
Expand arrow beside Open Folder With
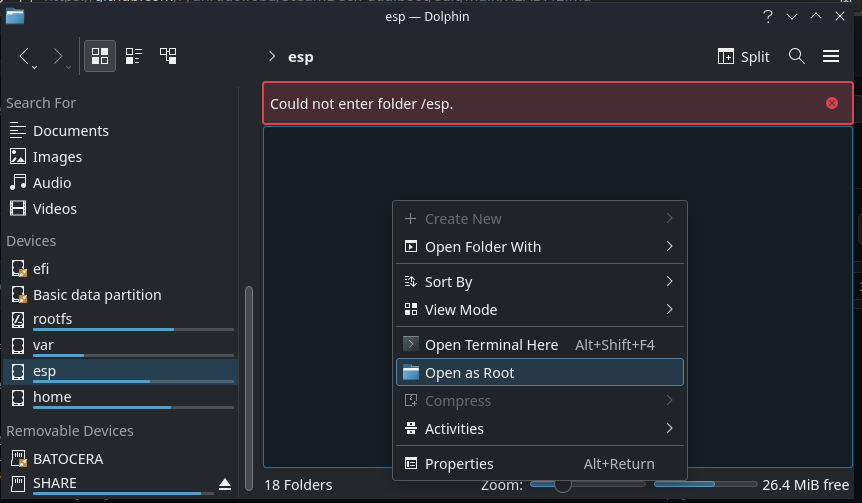click(669, 246)
